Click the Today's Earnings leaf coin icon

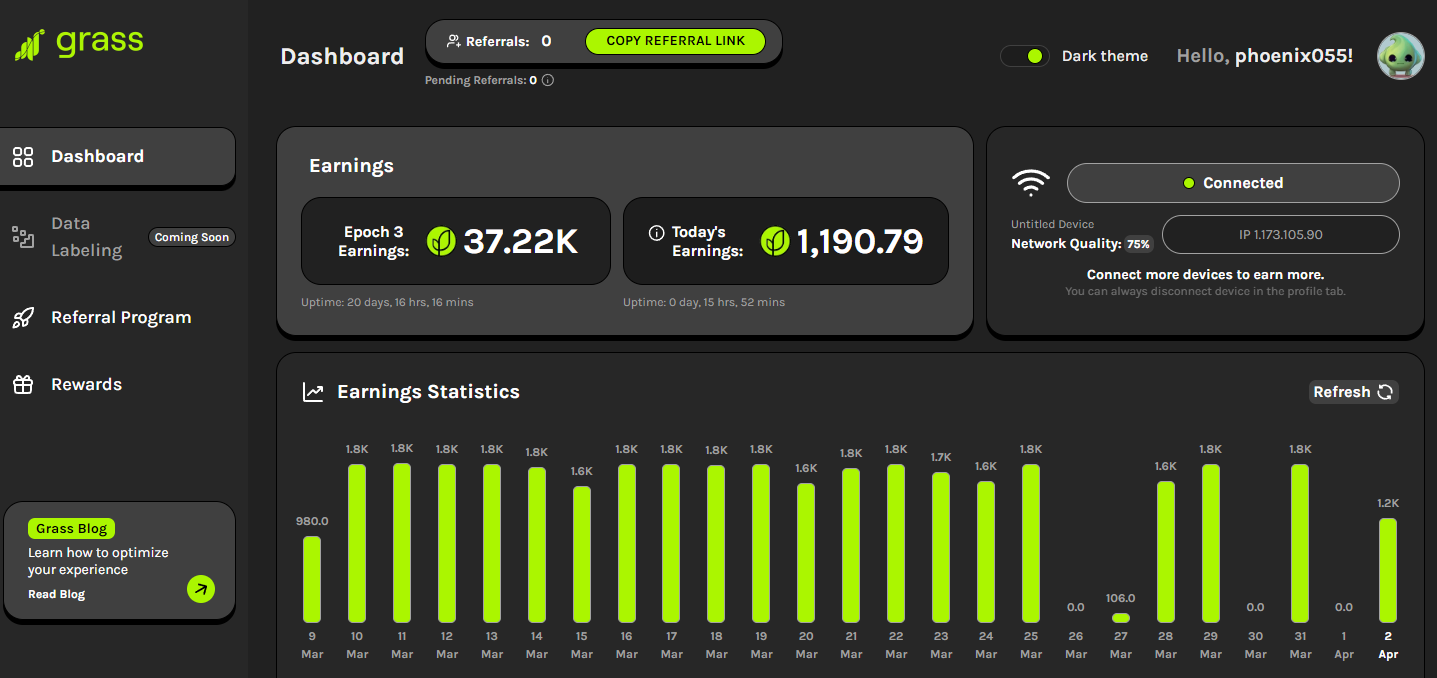[775, 241]
